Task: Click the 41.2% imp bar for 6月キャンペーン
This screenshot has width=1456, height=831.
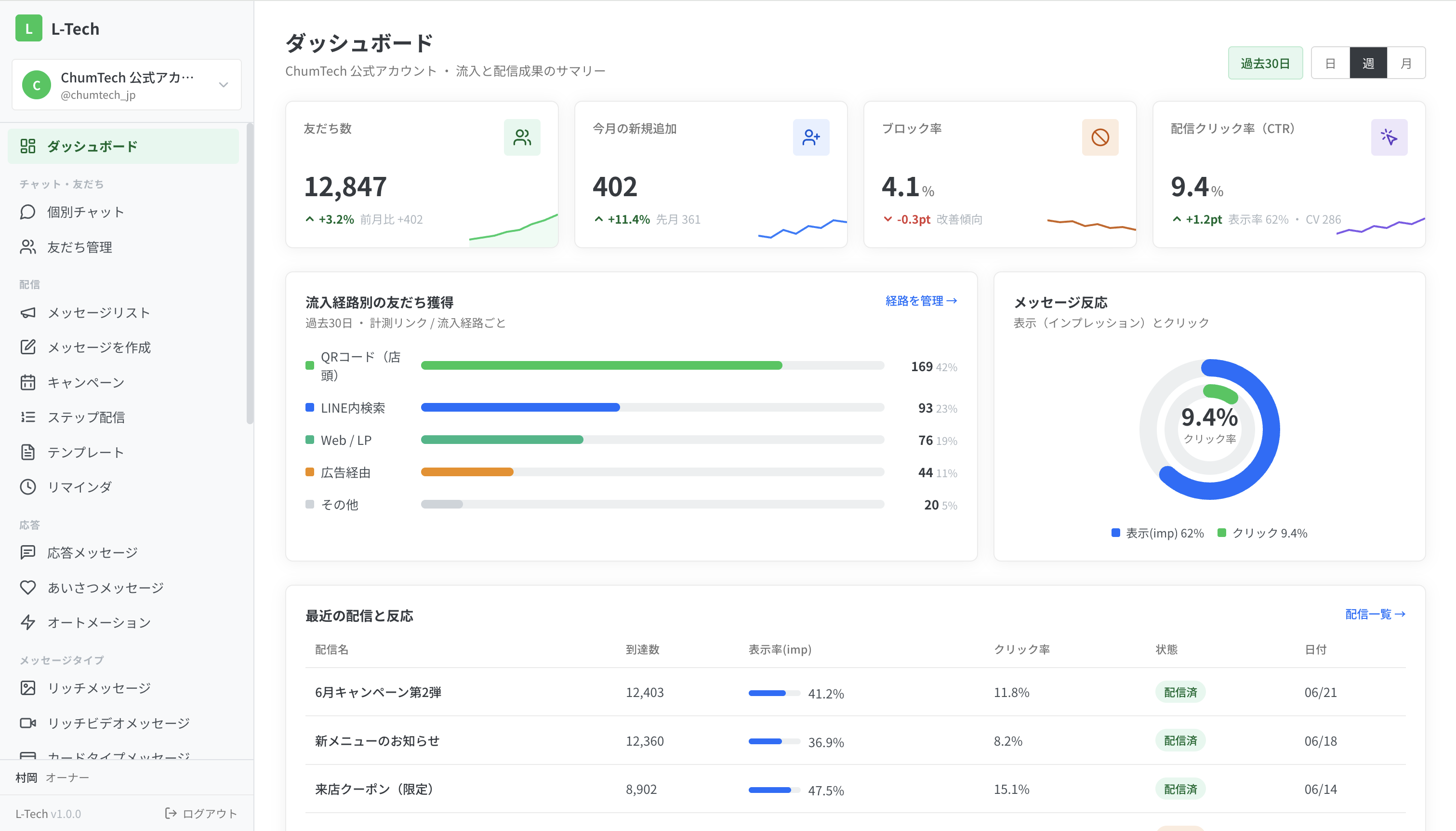Action: 774,693
